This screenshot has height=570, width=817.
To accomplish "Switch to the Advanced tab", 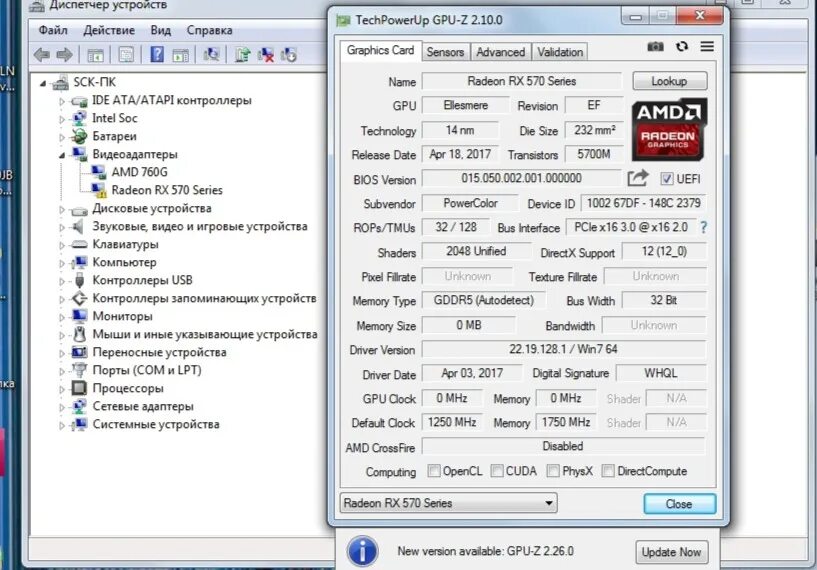I will 500,52.
